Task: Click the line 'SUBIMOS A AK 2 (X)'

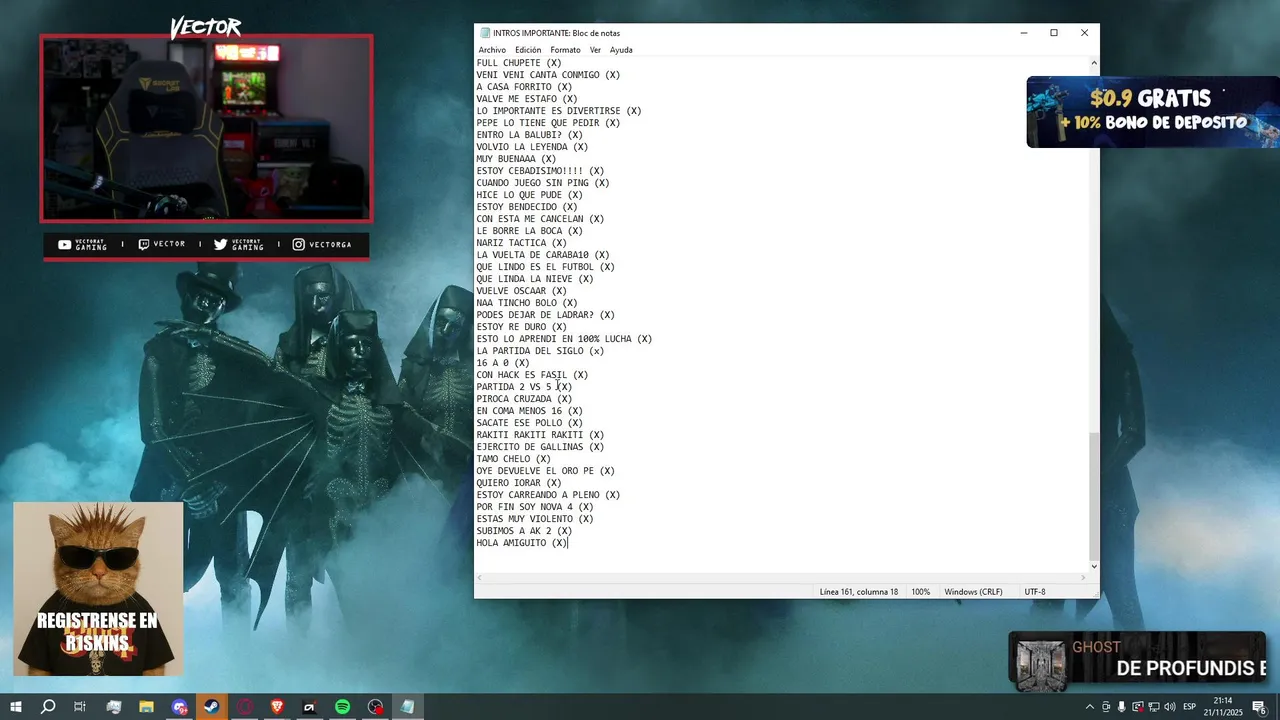Action: tap(524, 531)
